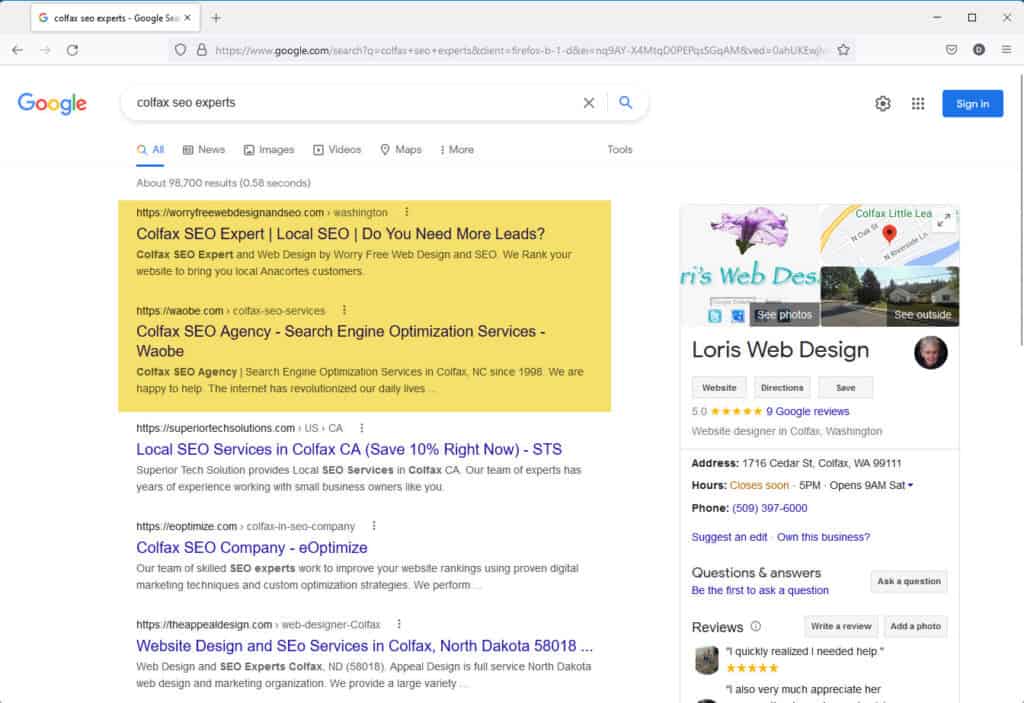This screenshot has height=703, width=1024.
Task: Expand the map with the arrows icon
Action: 944,220
